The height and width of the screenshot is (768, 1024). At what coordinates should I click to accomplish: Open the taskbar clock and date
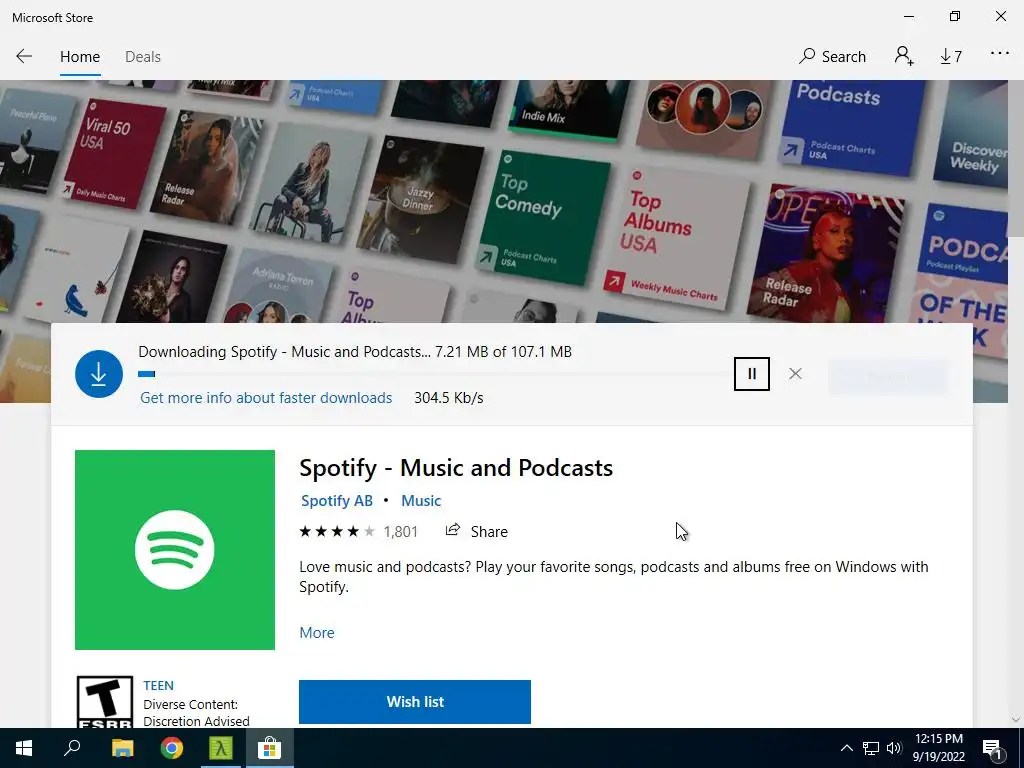[x=938, y=748]
